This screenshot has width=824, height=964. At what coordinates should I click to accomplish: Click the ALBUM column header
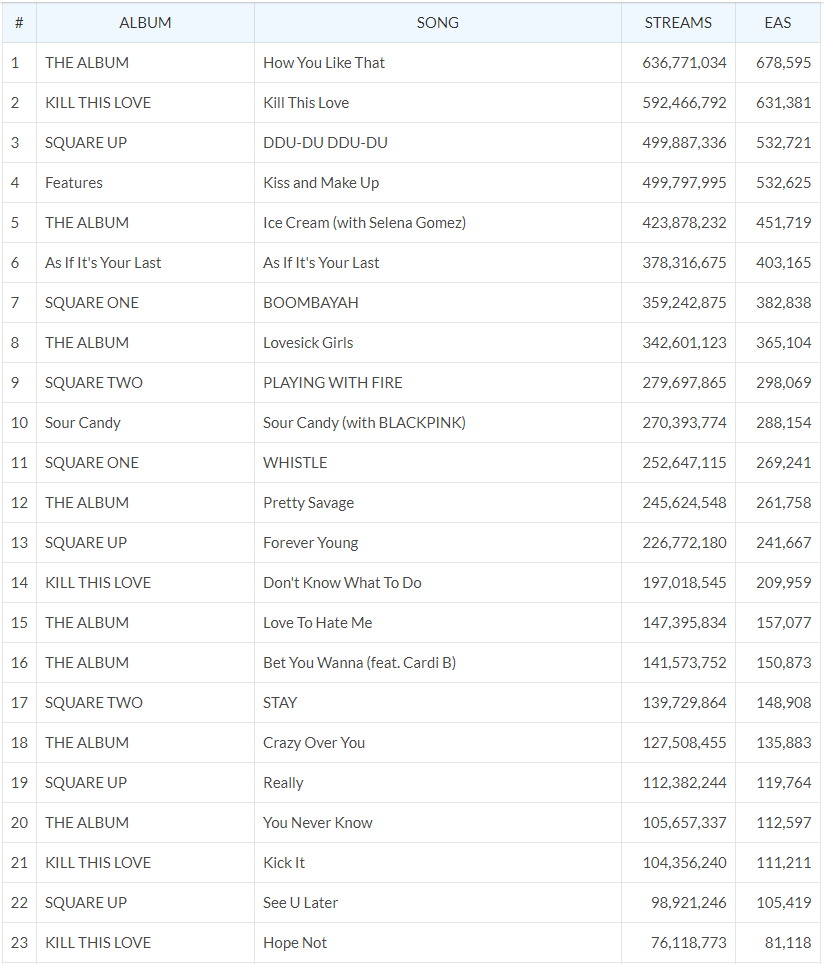[145, 22]
